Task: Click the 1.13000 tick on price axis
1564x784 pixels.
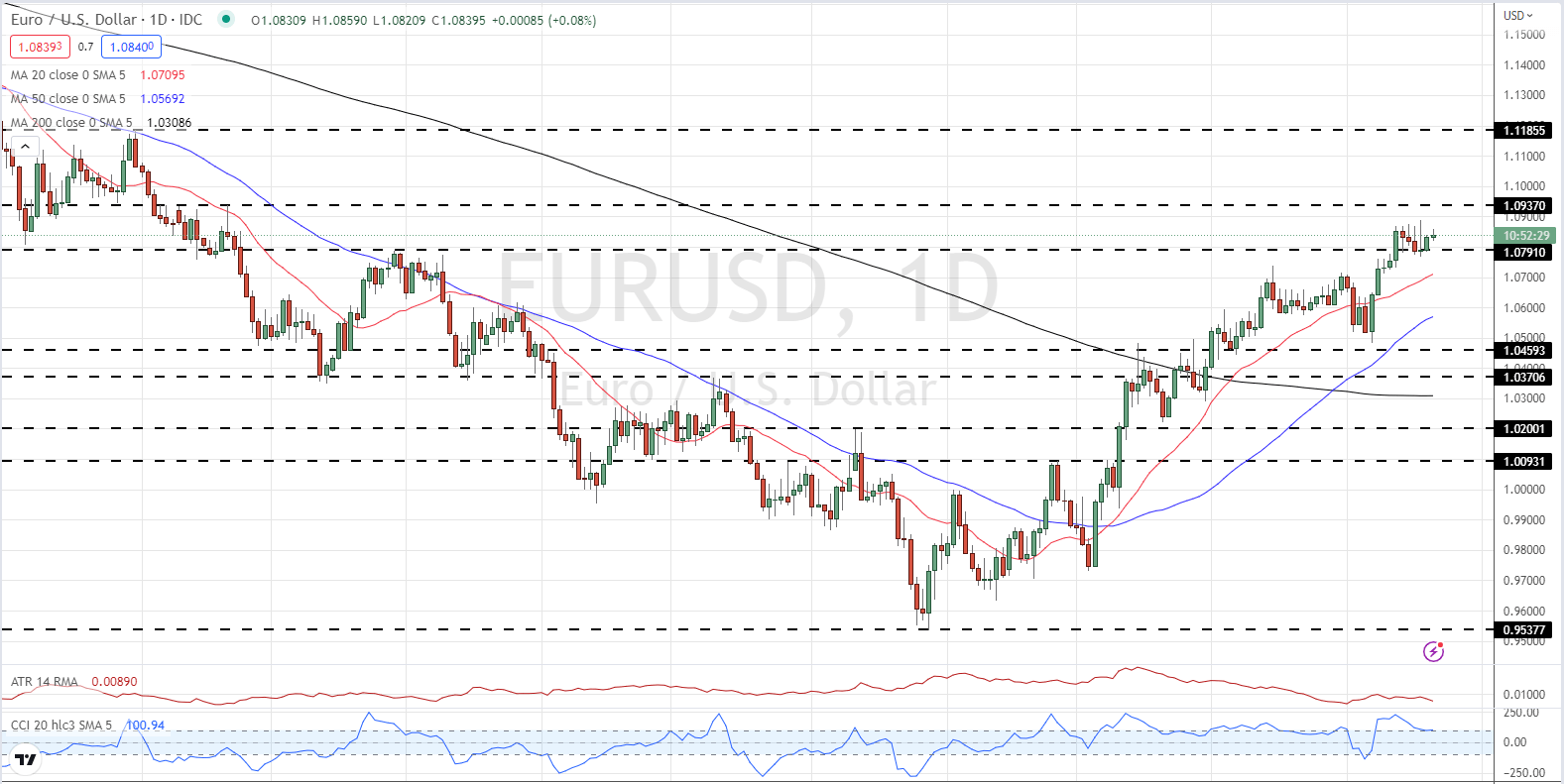Action: coord(1524,95)
